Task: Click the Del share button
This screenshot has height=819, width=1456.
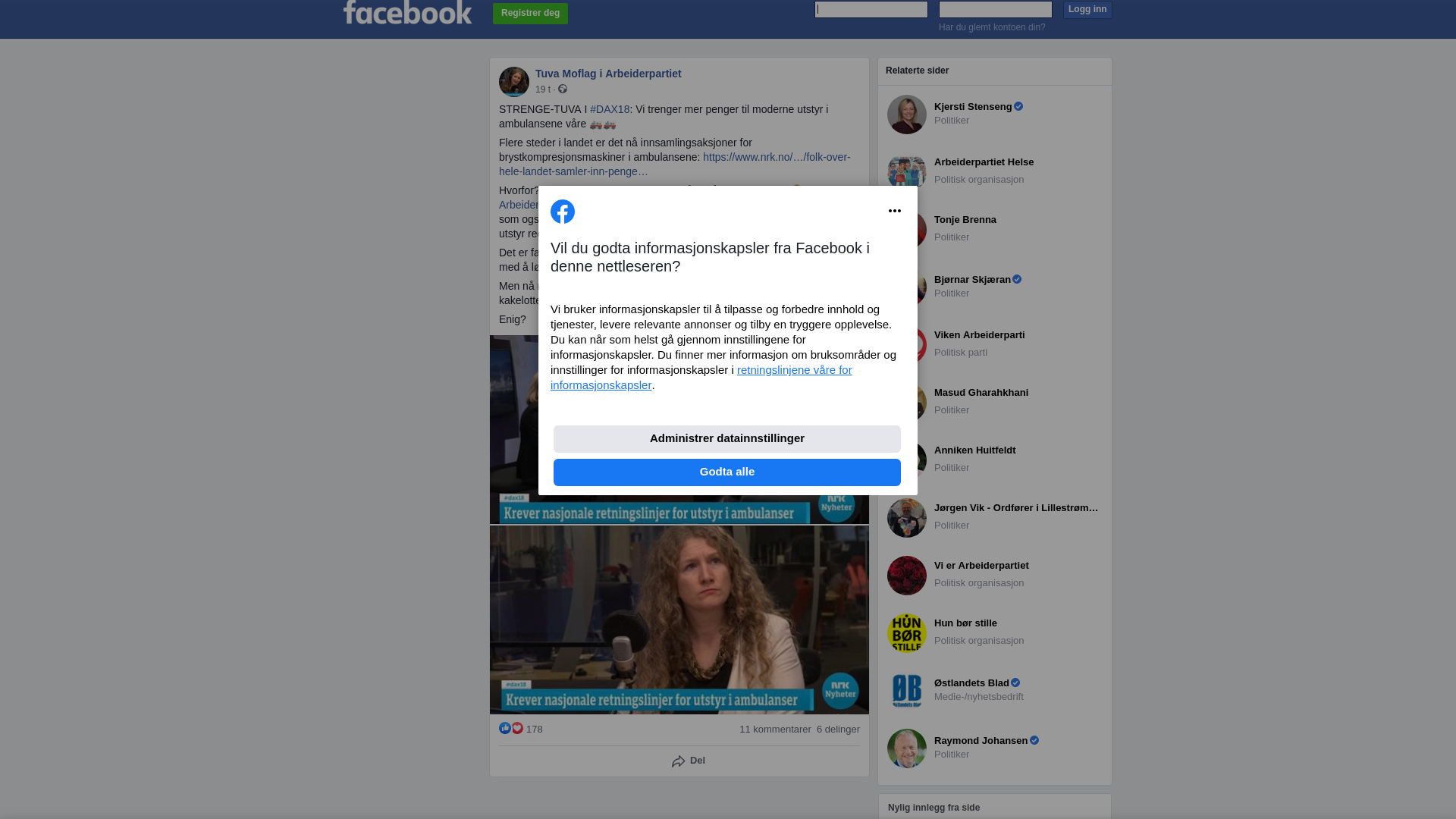Action: [x=689, y=761]
